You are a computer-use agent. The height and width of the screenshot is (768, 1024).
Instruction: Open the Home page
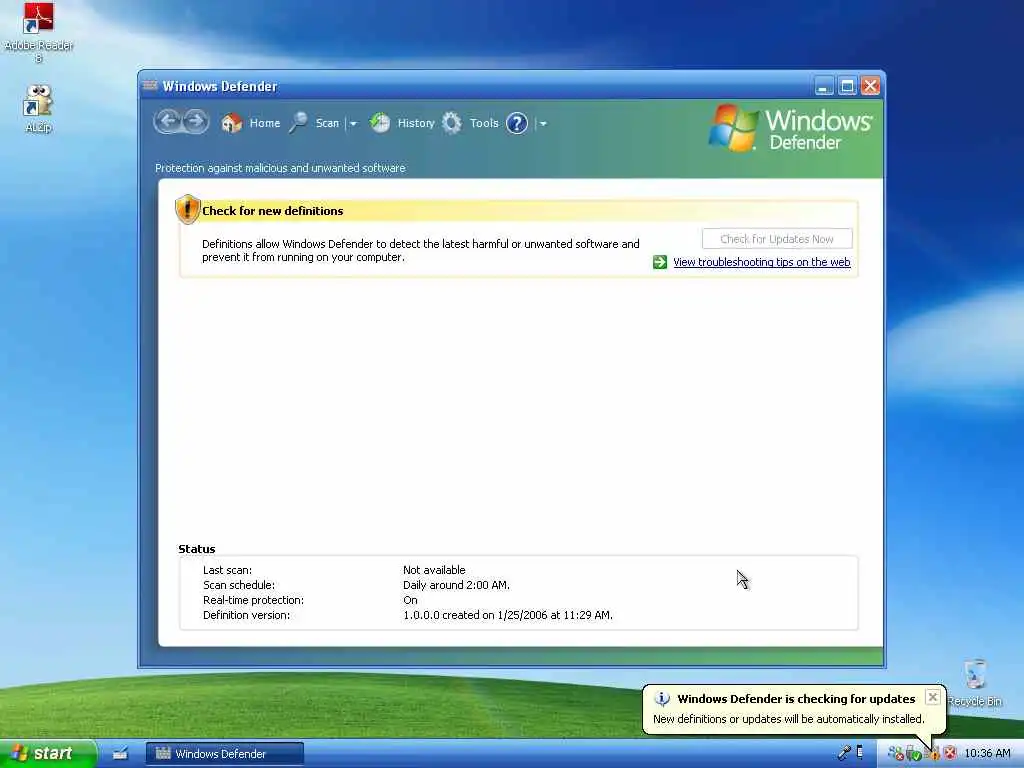[264, 123]
